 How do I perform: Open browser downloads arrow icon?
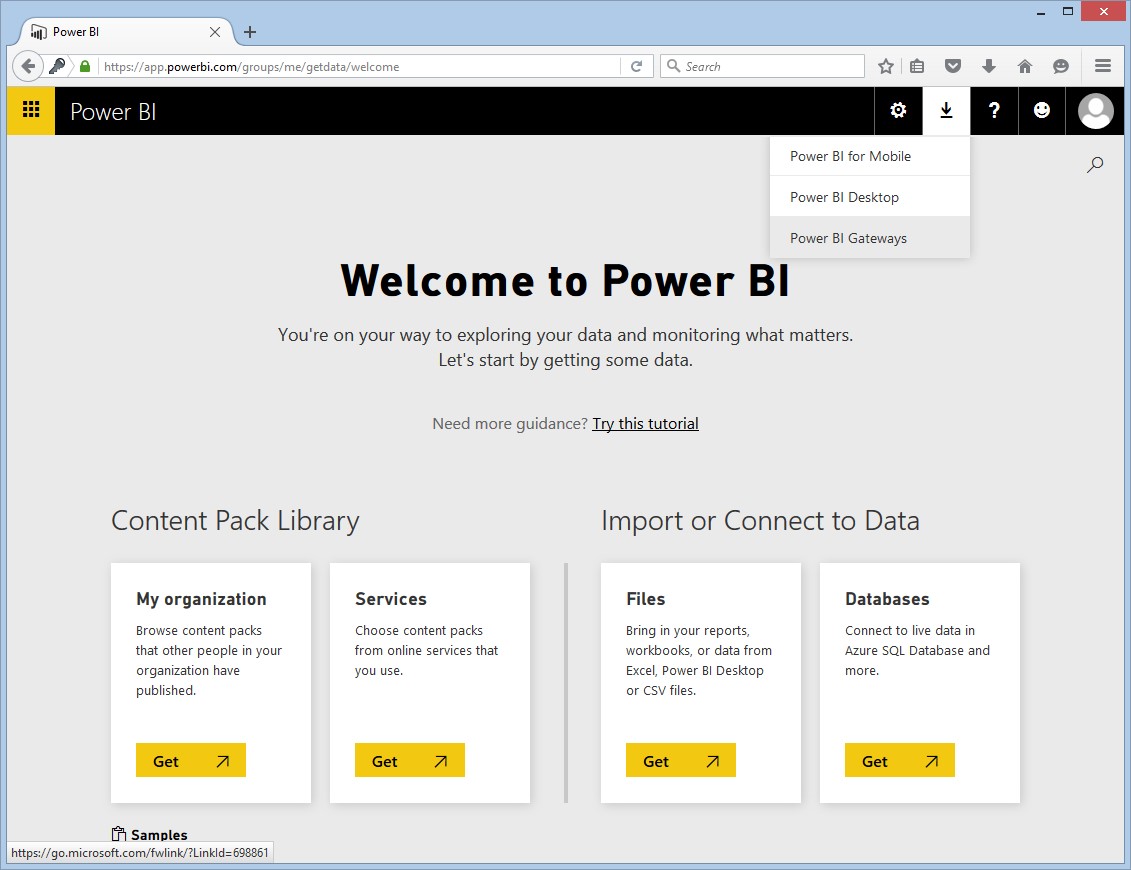pos(989,66)
